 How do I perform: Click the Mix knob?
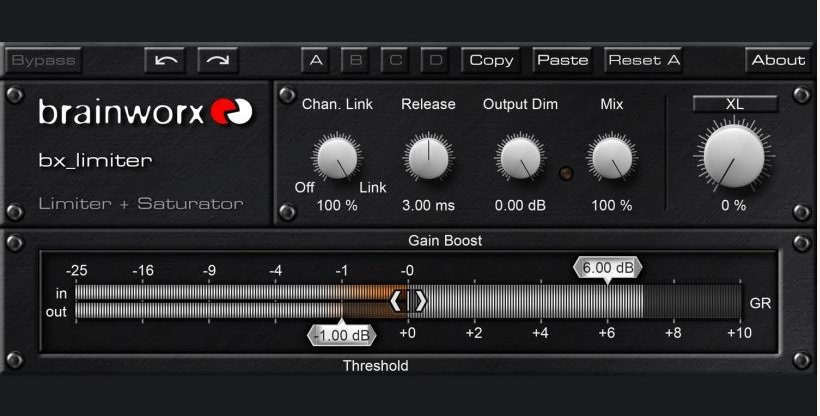tap(611, 157)
